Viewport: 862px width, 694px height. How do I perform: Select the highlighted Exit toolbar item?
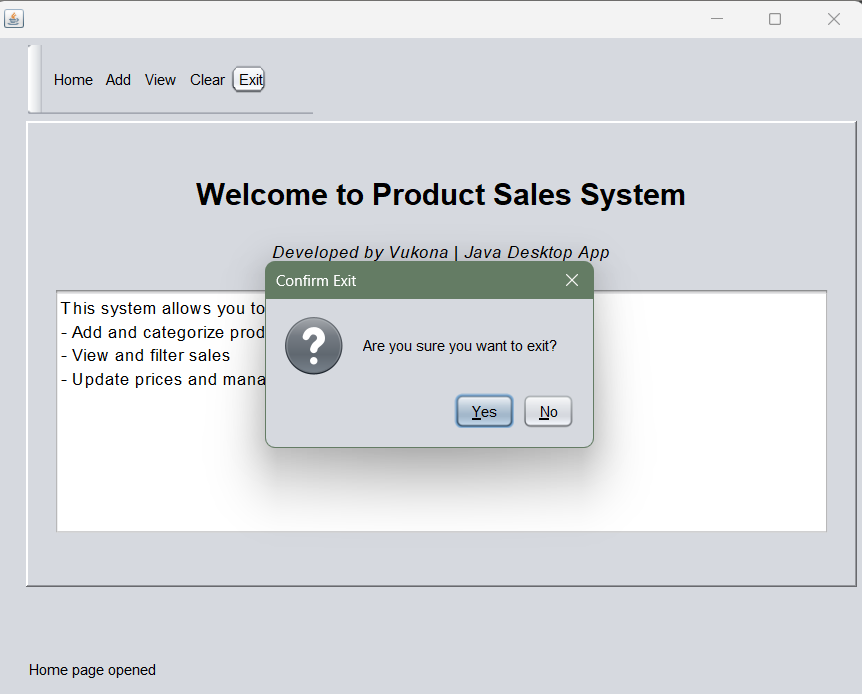tap(248, 79)
